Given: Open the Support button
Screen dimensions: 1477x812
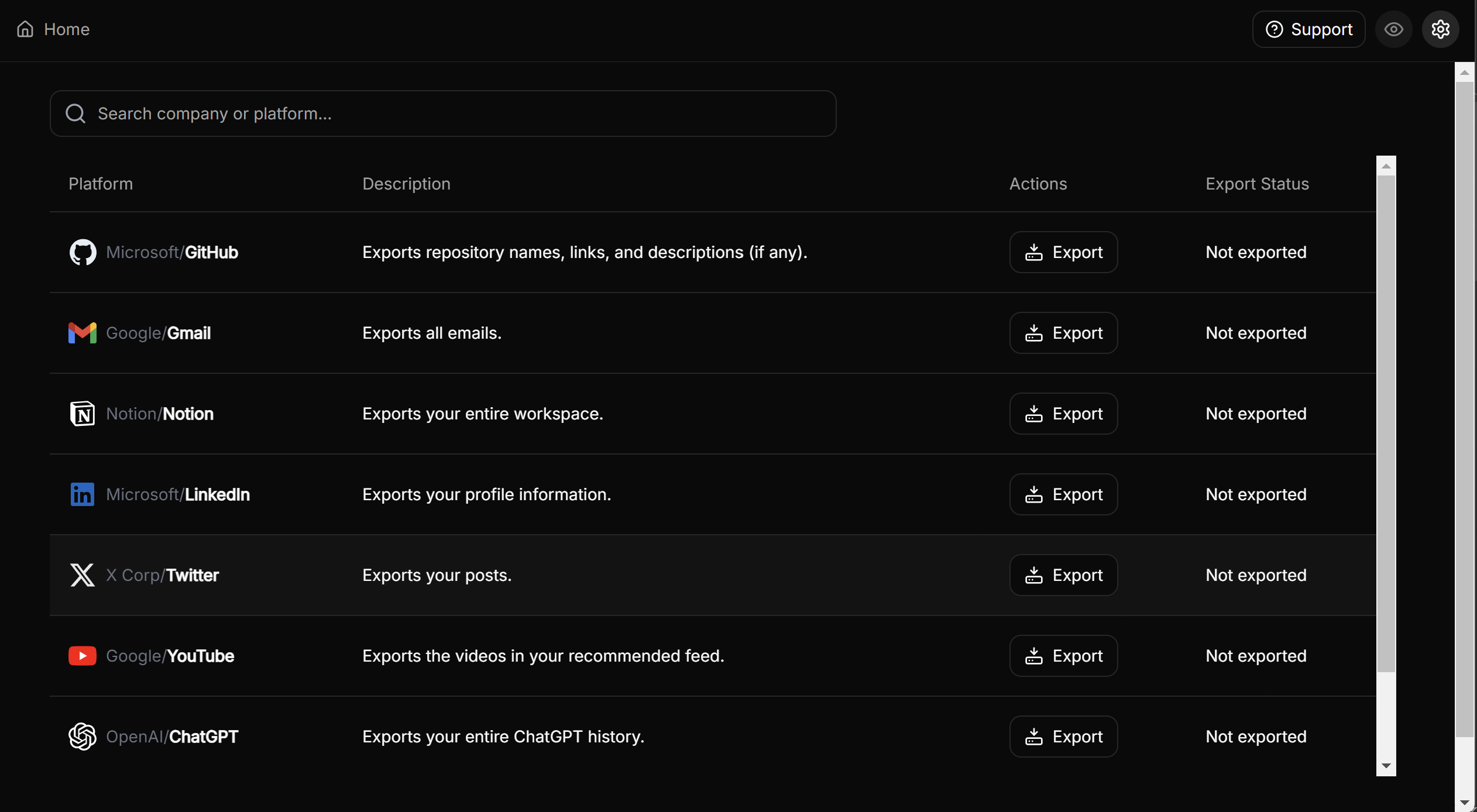Looking at the screenshot, I should 1308,29.
